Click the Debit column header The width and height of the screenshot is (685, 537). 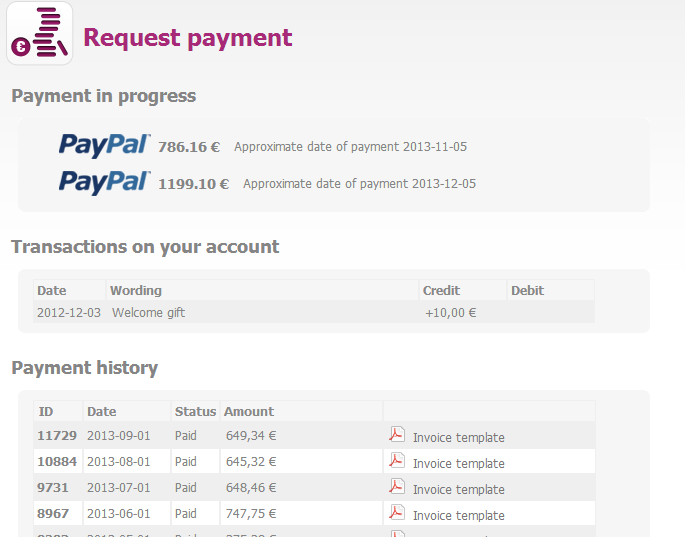[x=527, y=290]
